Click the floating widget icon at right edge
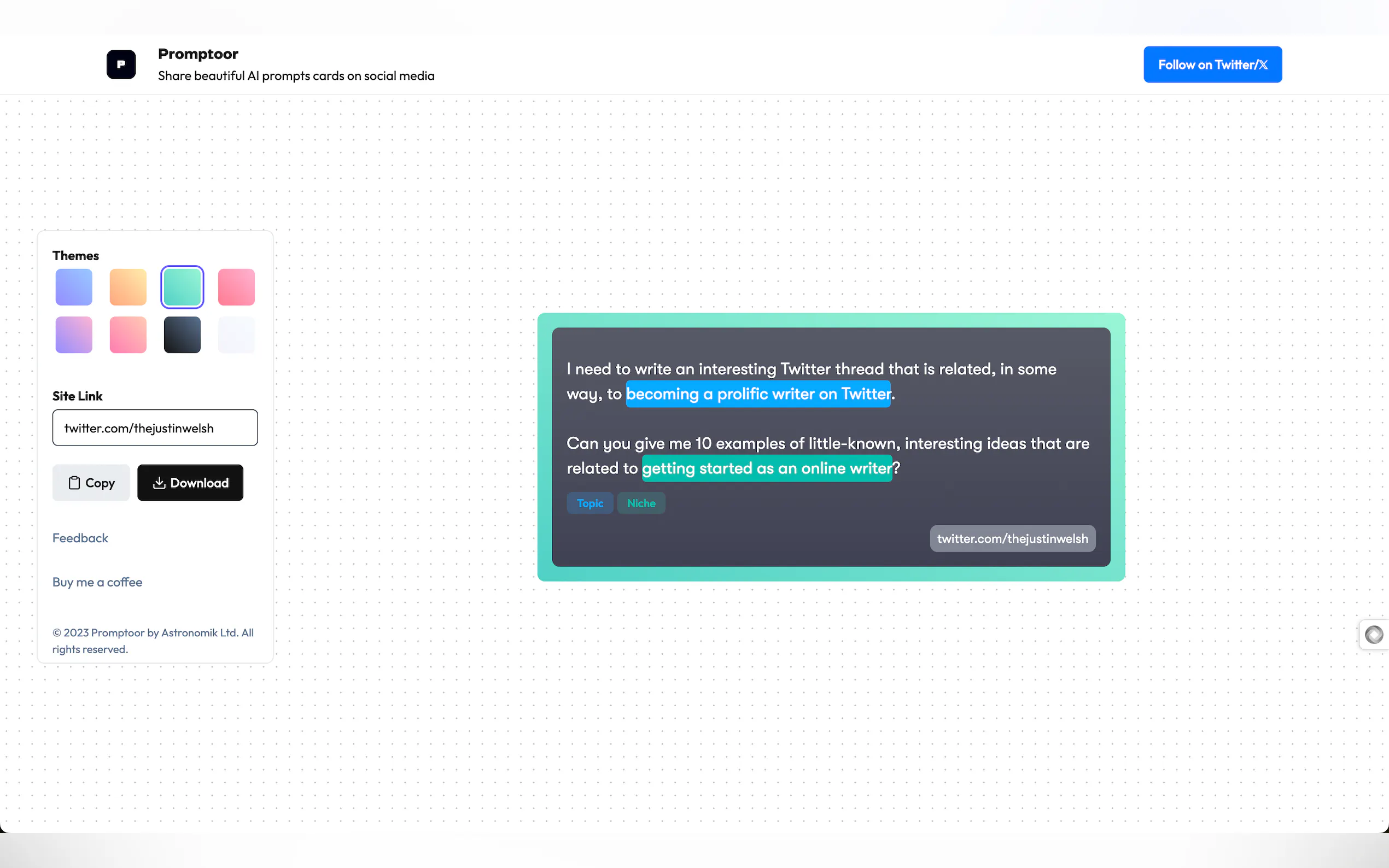The height and width of the screenshot is (868, 1389). click(x=1374, y=635)
